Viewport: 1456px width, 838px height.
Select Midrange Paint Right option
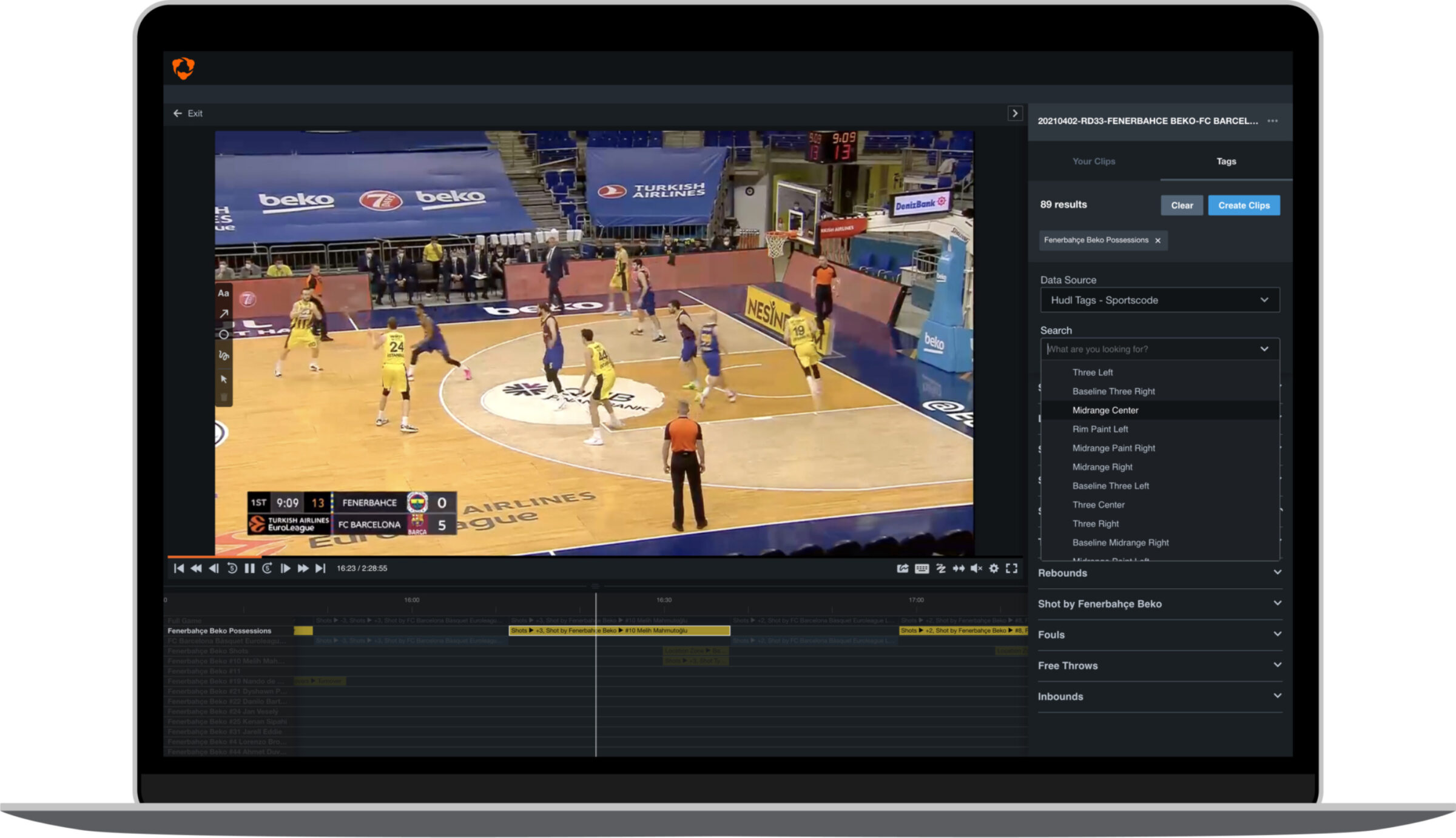1159,448
